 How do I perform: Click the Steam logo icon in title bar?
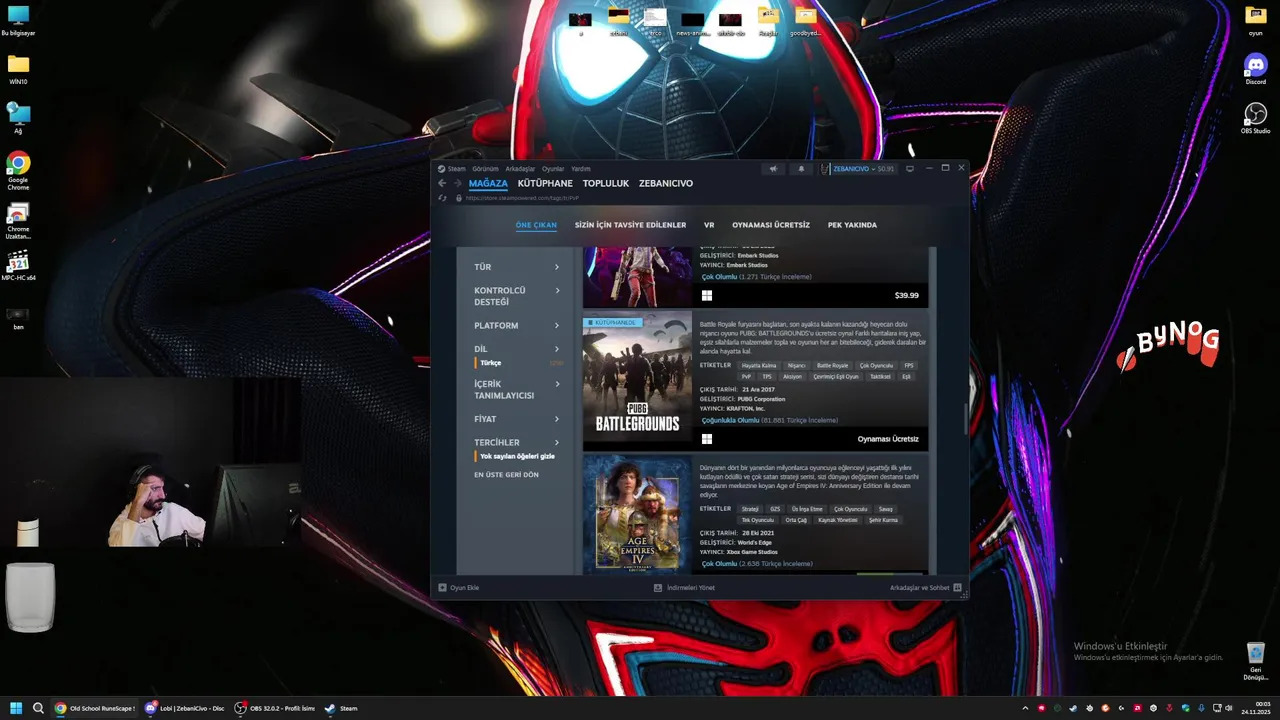441,169
